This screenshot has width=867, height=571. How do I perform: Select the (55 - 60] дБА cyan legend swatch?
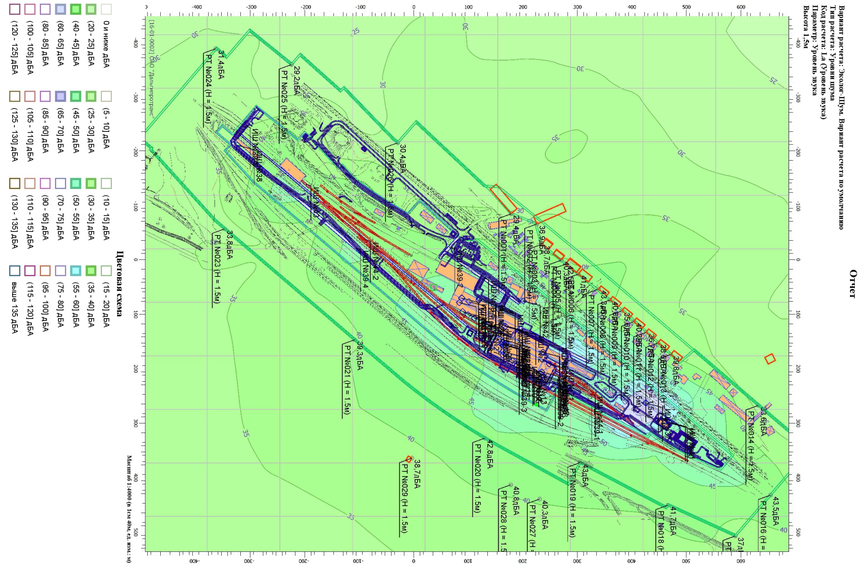pyautogui.click(x=75, y=271)
